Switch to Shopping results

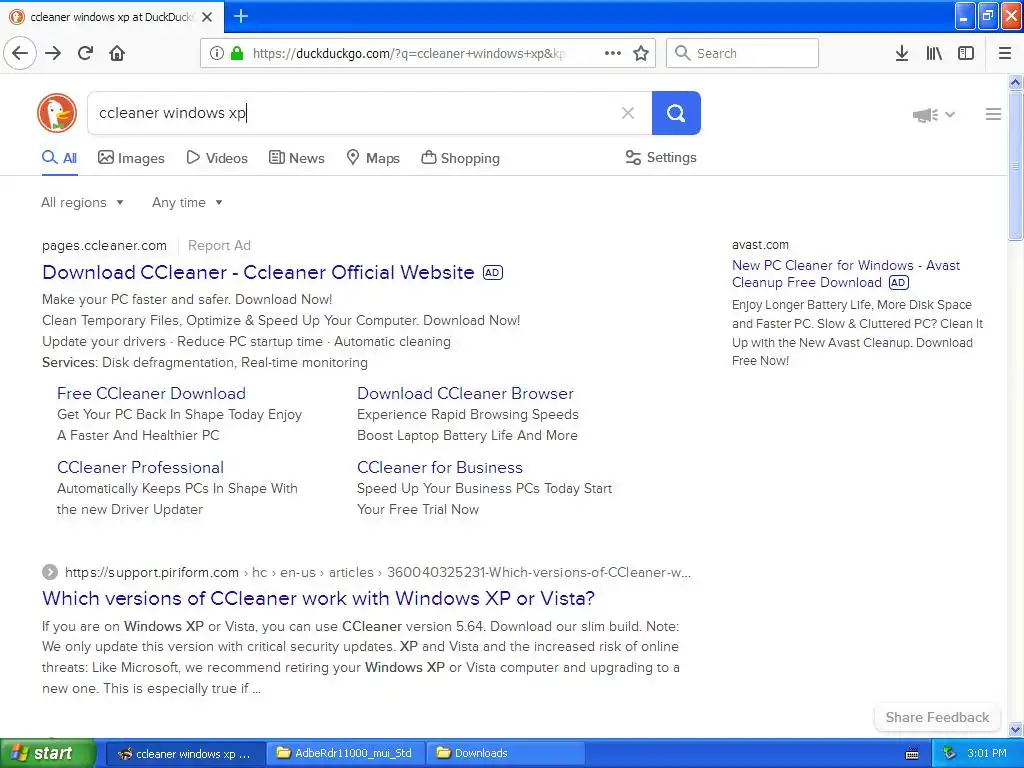click(x=460, y=158)
